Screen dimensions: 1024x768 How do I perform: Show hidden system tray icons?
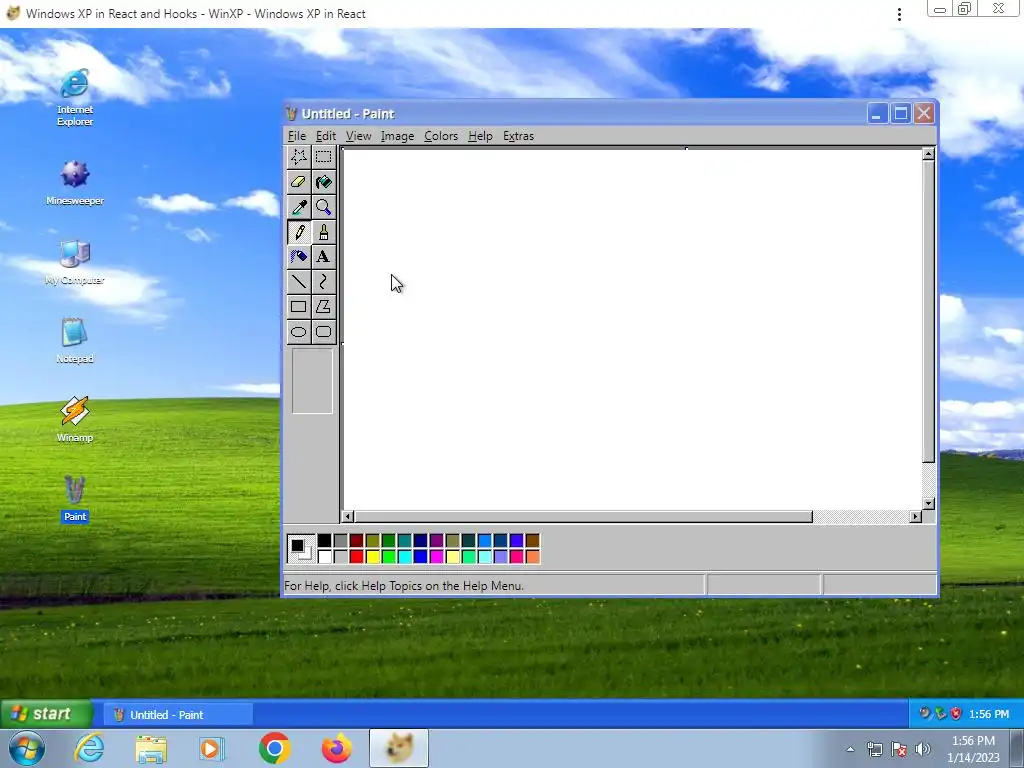pyautogui.click(x=850, y=749)
